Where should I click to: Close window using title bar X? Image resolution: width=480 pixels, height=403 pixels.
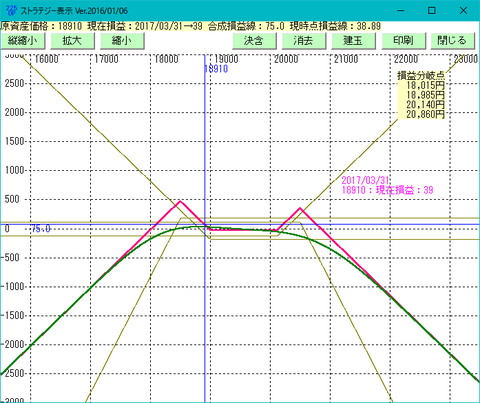(463, 10)
